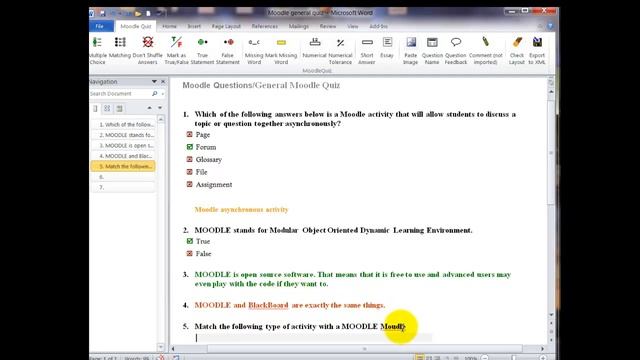The height and width of the screenshot is (360, 640).
Task: Go to heading '3. MOODLE is open s...'
Action: click(123, 145)
